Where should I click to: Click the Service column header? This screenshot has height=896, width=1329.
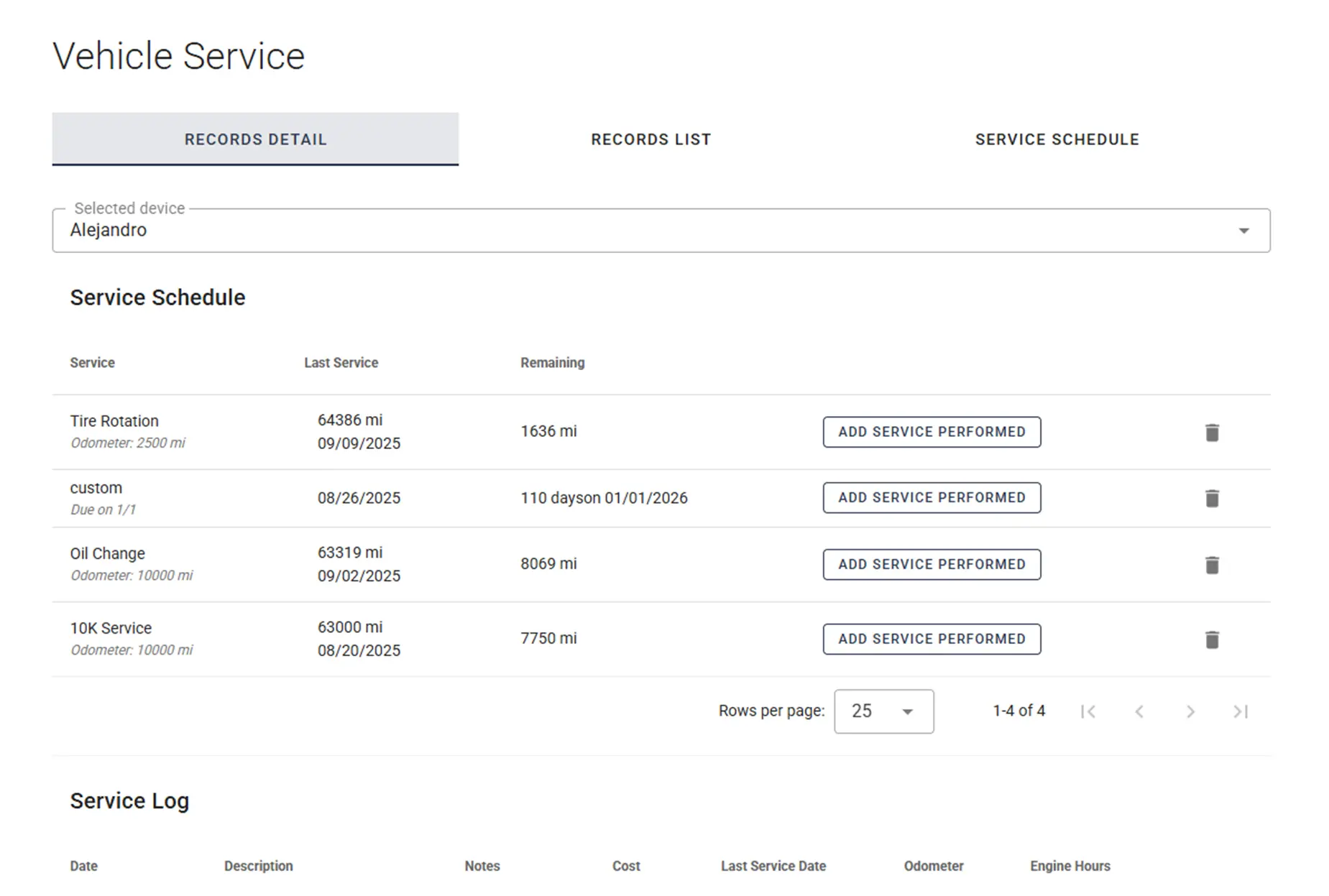click(x=92, y=363)
